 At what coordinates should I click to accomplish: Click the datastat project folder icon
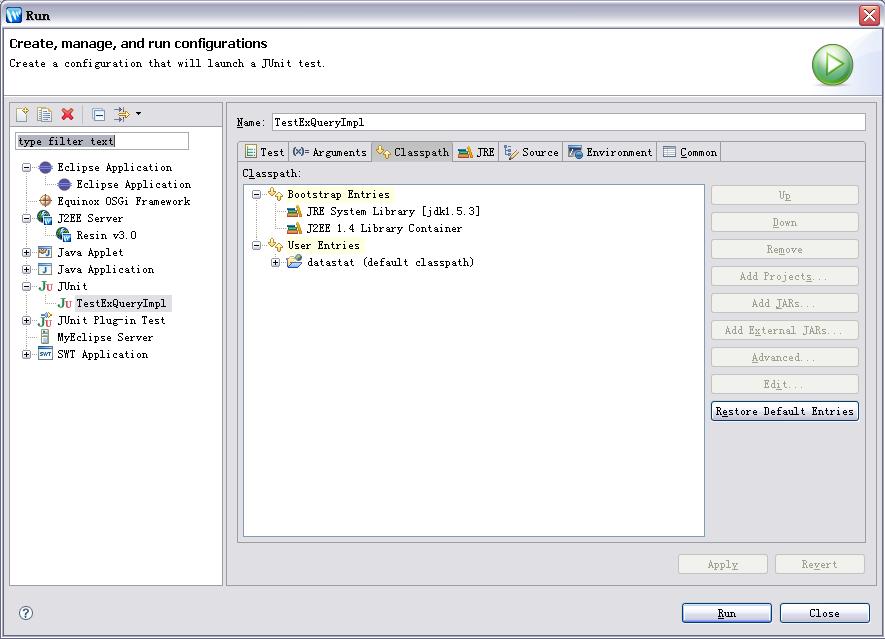point(294,262)
